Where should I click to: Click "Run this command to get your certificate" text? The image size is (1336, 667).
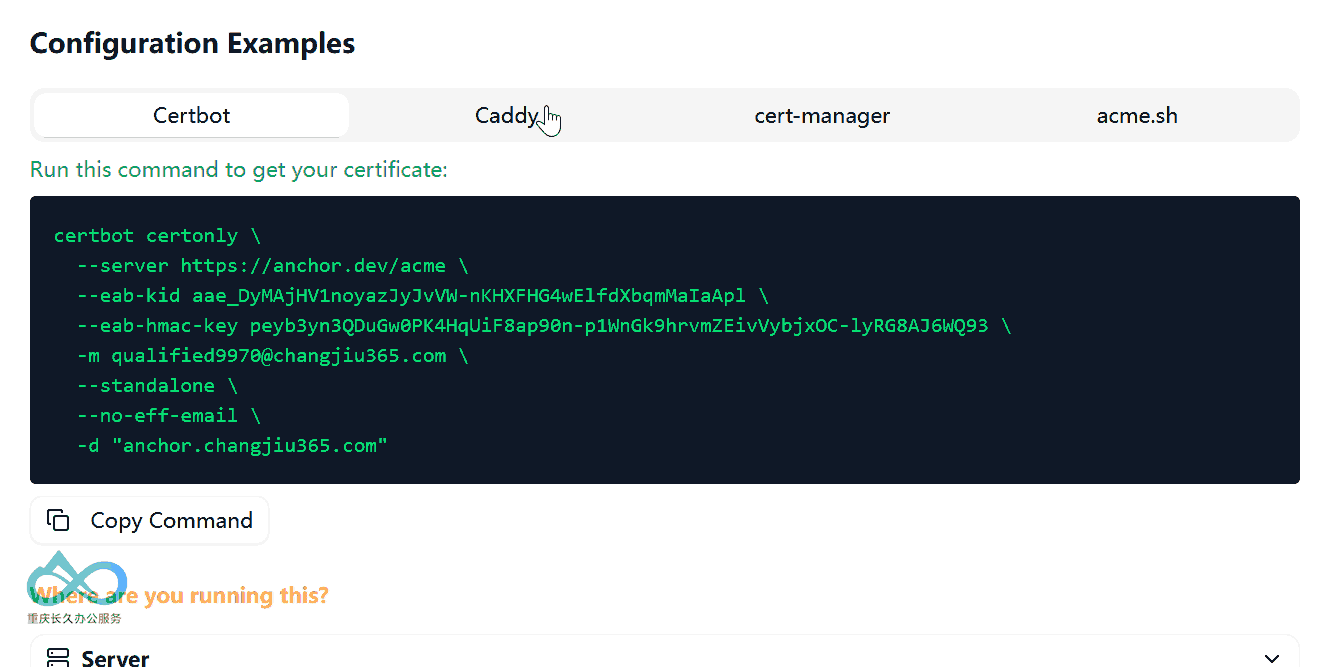coord(239,169)
